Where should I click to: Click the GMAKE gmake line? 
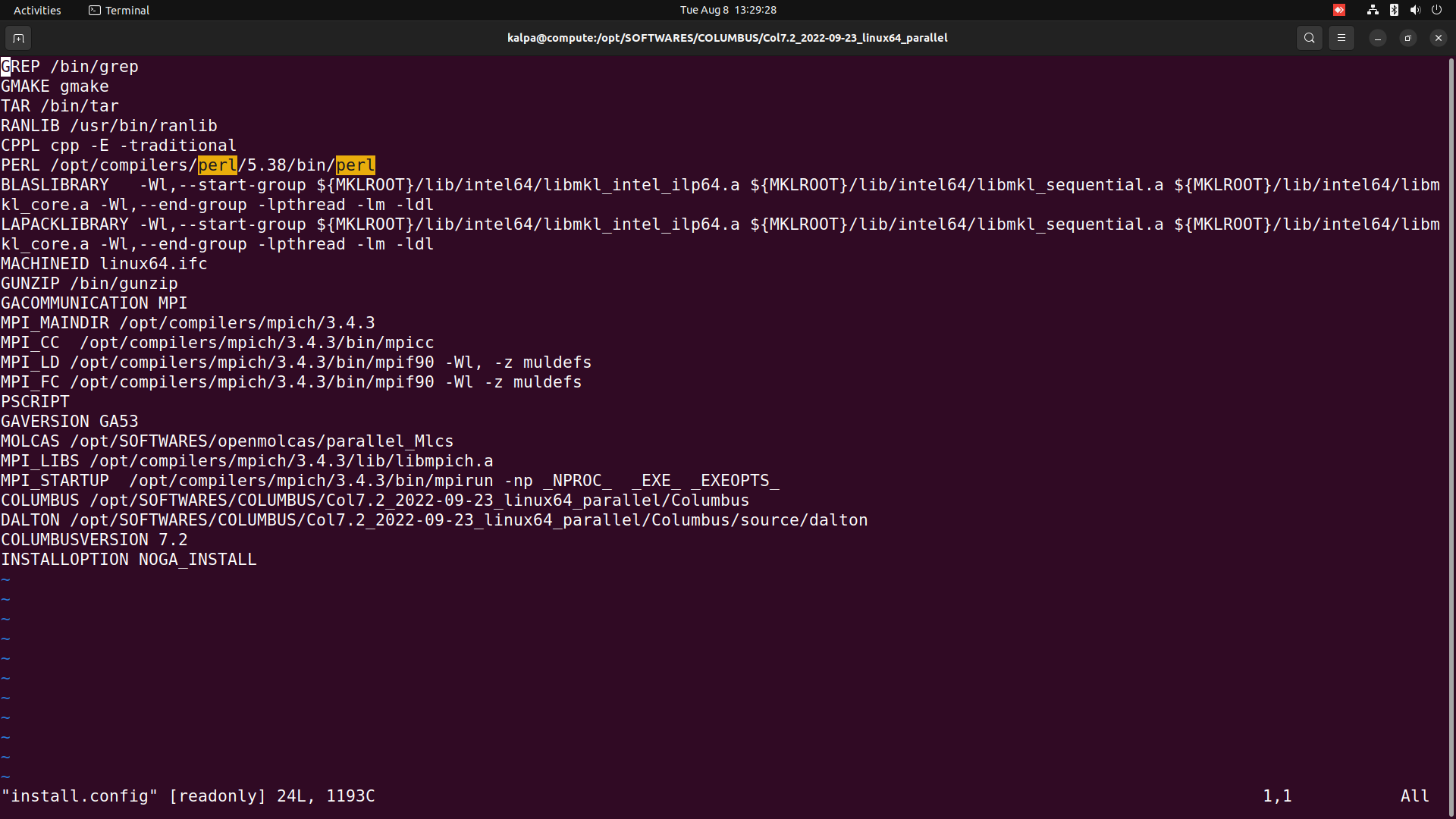click(x=55, y=86)
